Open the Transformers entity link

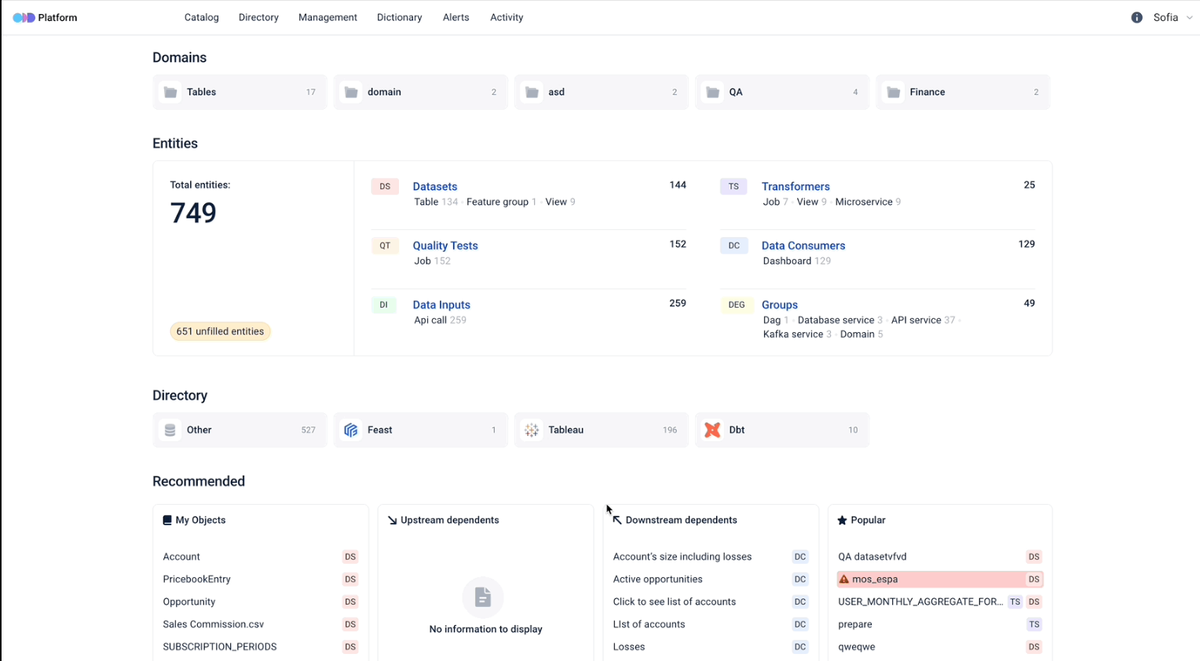pos(796,187)
